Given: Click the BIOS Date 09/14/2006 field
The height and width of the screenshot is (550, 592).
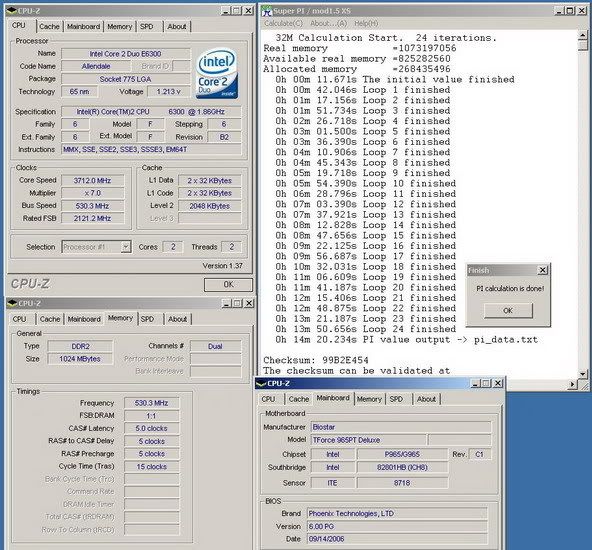Looking at the screenshot, I should click(x=397, y=539).
